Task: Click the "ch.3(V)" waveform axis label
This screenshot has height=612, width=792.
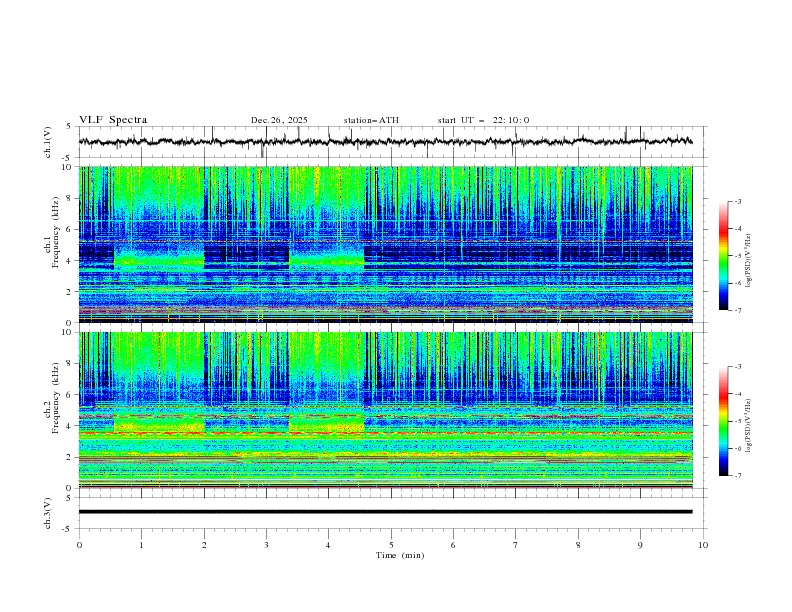Action: pyautogui.click(x=48, y=513)
